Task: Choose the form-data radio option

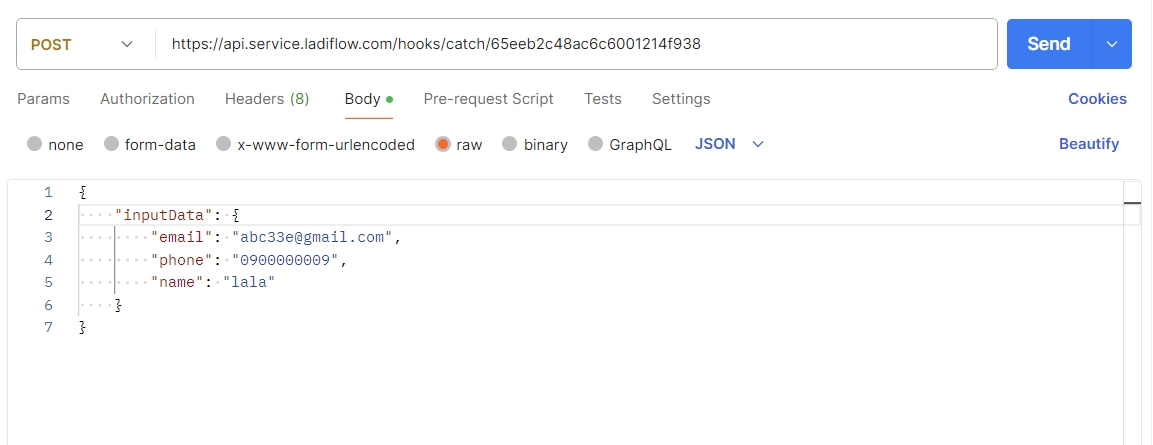Action: 112,144
